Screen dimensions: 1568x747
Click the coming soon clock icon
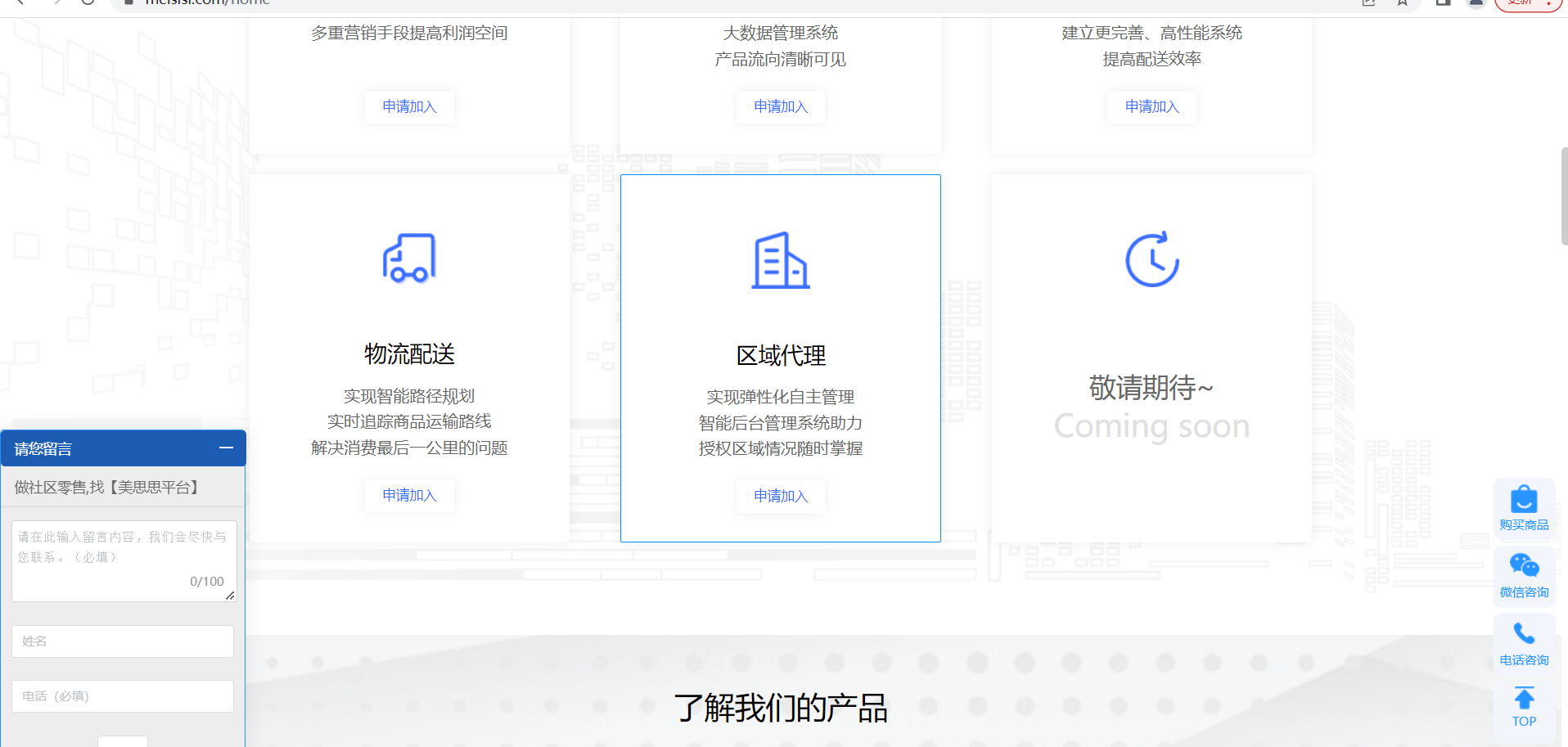point(1152,260)
